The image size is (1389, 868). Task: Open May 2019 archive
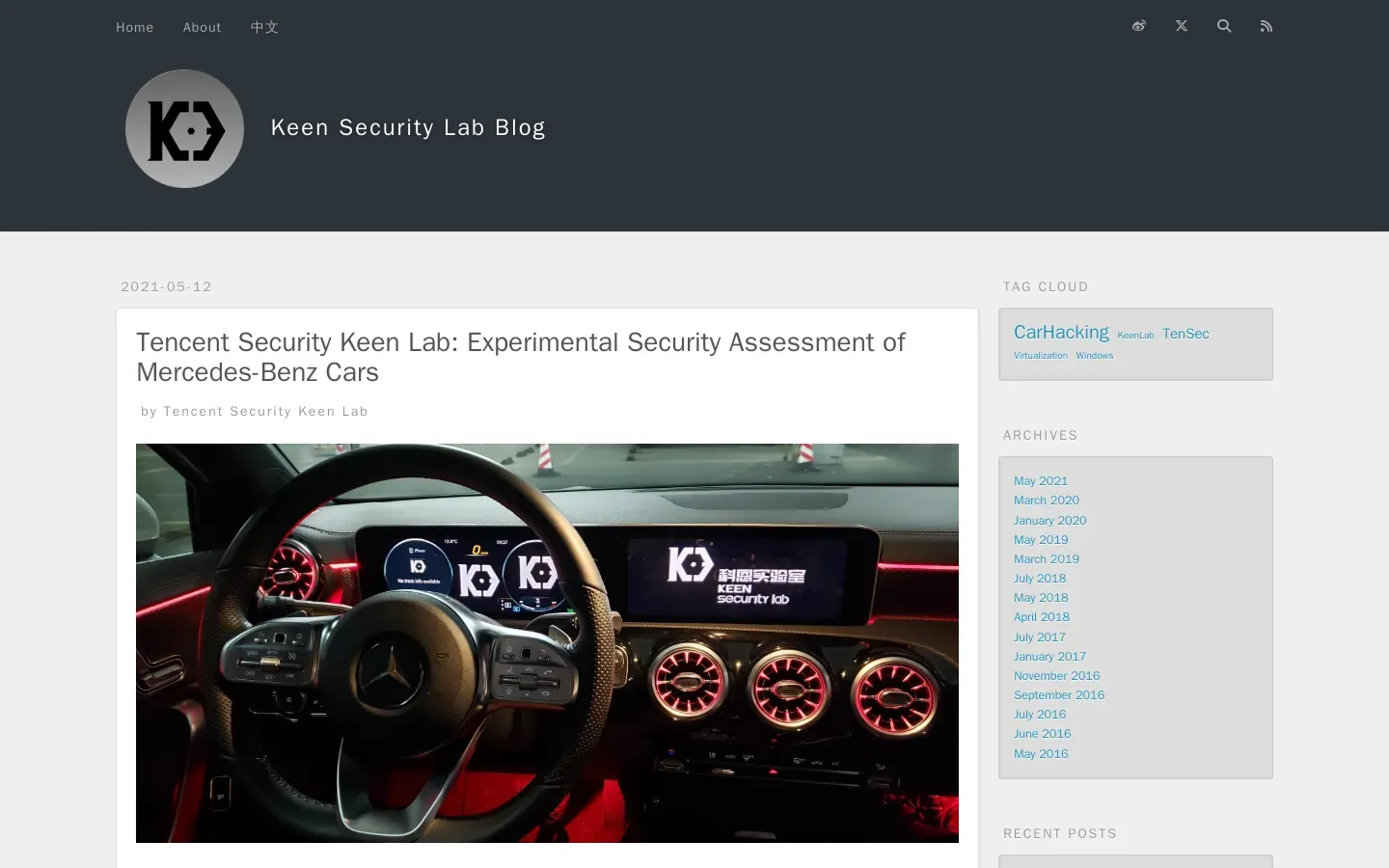click(1041, 540)
